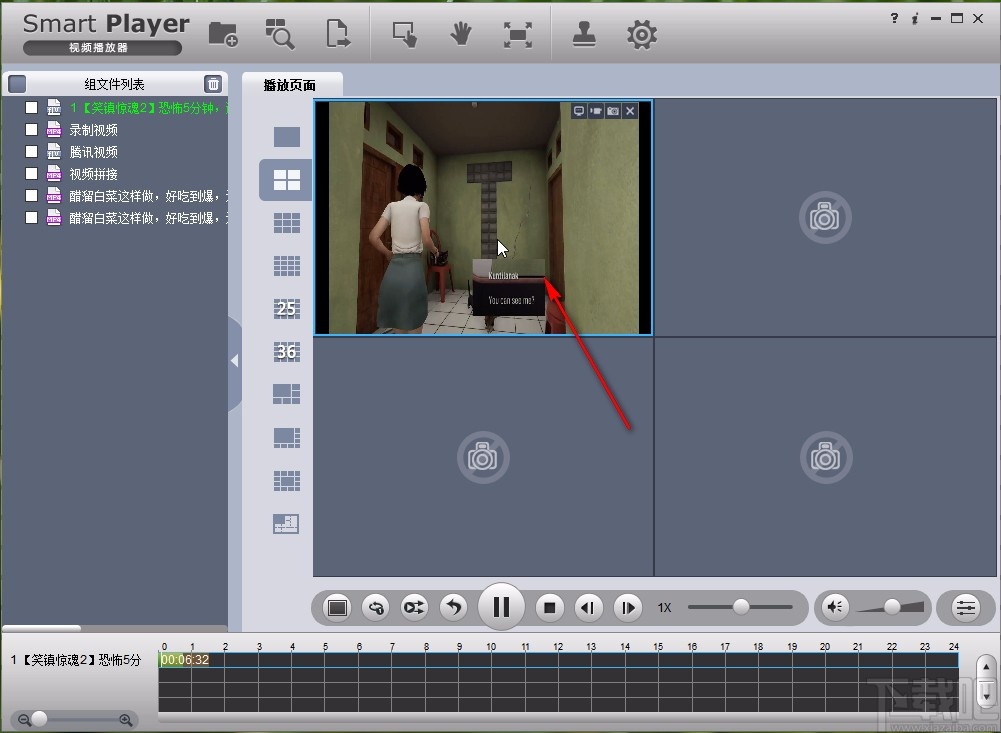This screenshot has height=733, width=1001.
Task: Click the add file folder icon
Action: point(223,34)
